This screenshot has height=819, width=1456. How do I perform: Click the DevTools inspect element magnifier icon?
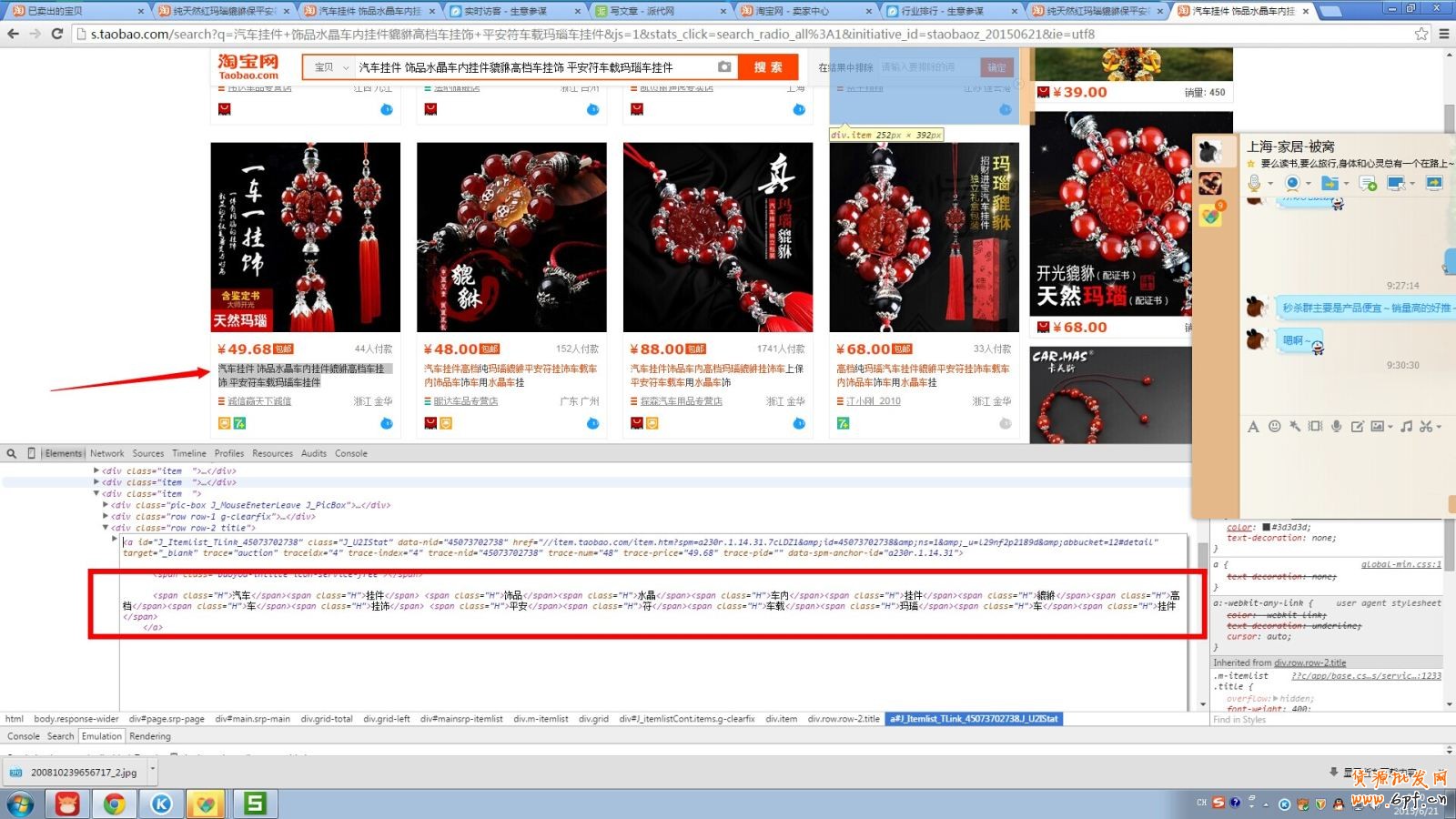(12, 453)
